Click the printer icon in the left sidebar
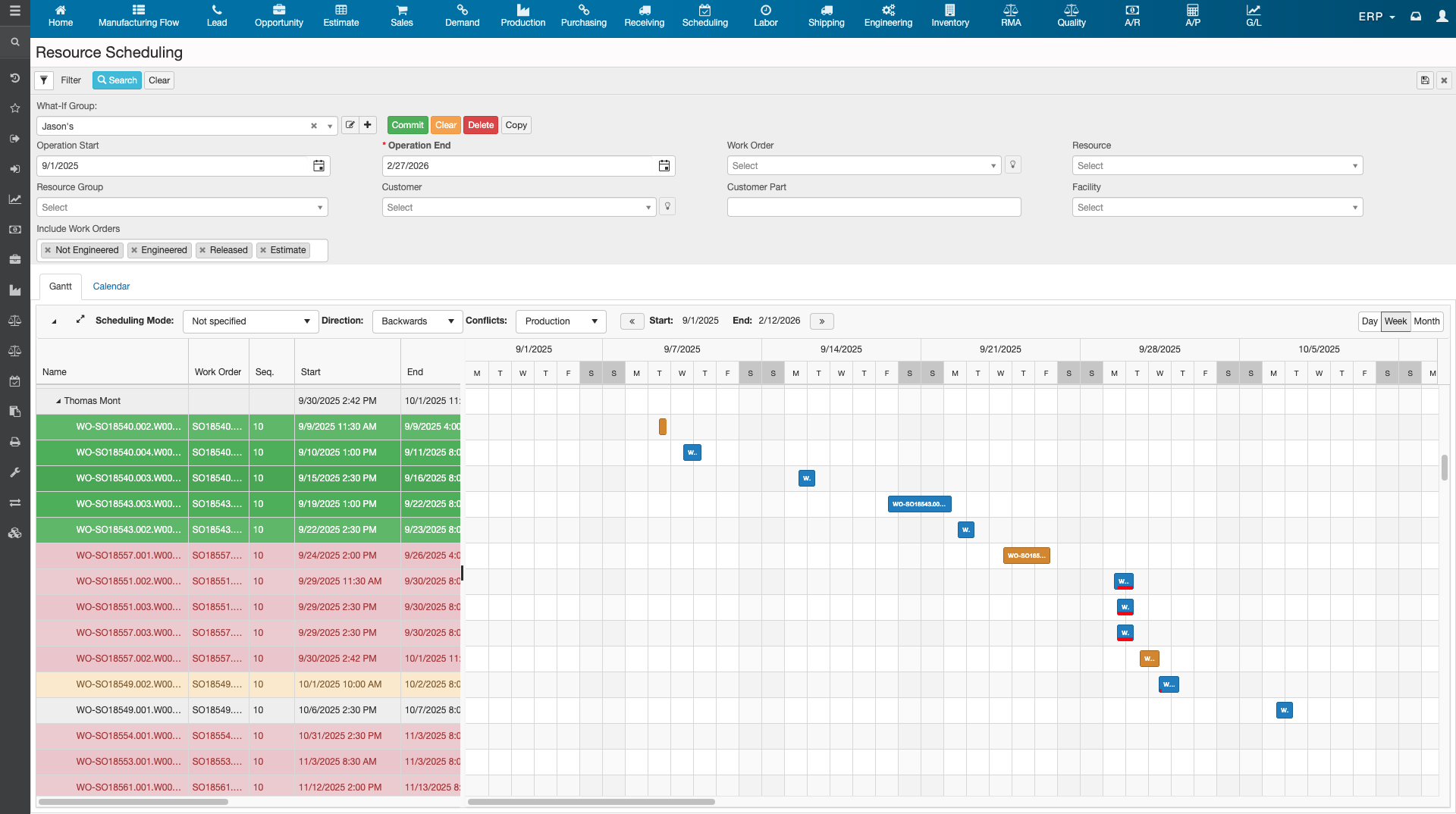 [14, 442]
